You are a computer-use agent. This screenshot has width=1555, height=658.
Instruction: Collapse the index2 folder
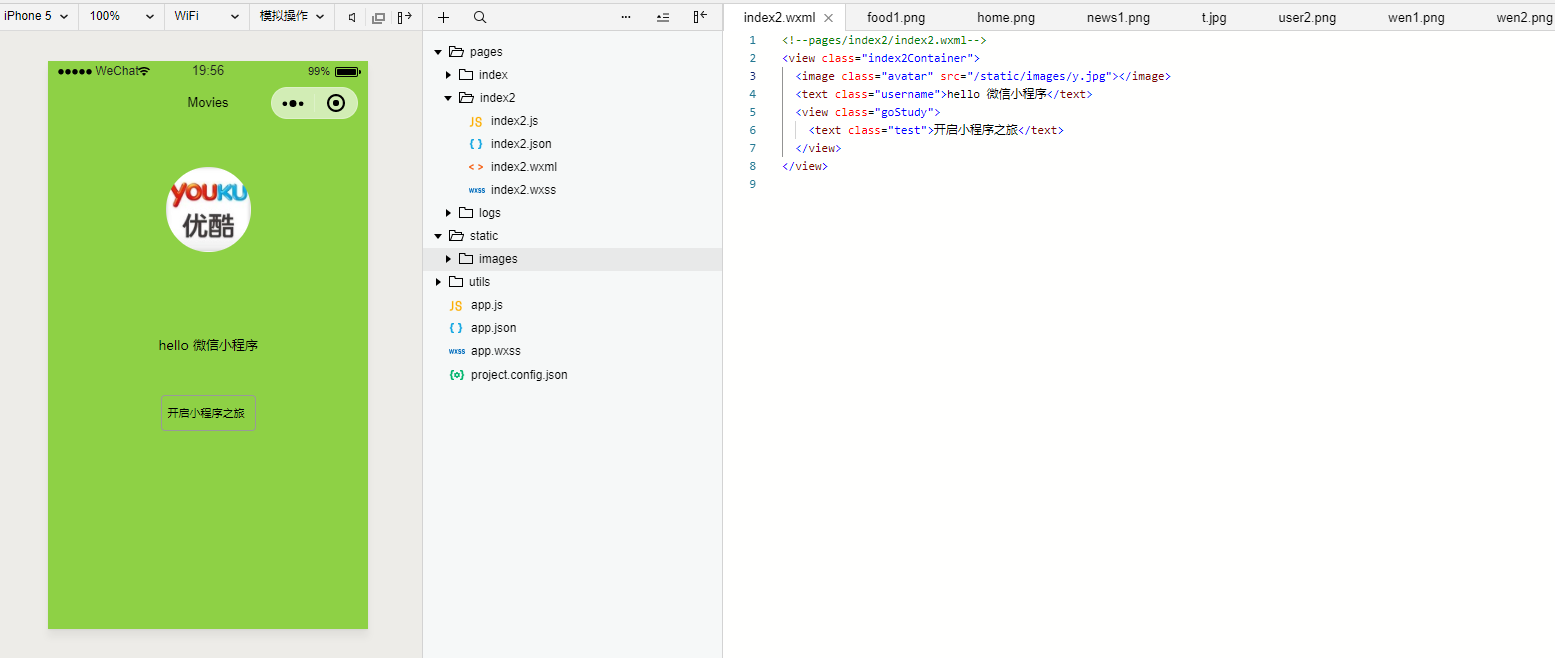tap(448, 98)
